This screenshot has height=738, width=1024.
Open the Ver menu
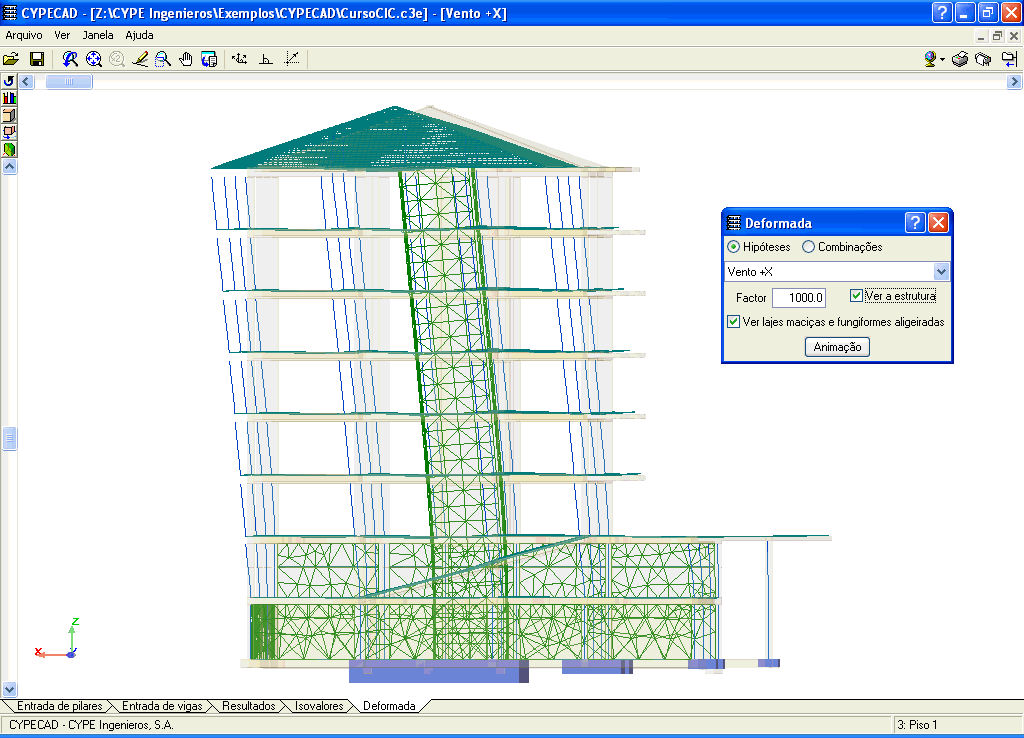click(62, 35)
